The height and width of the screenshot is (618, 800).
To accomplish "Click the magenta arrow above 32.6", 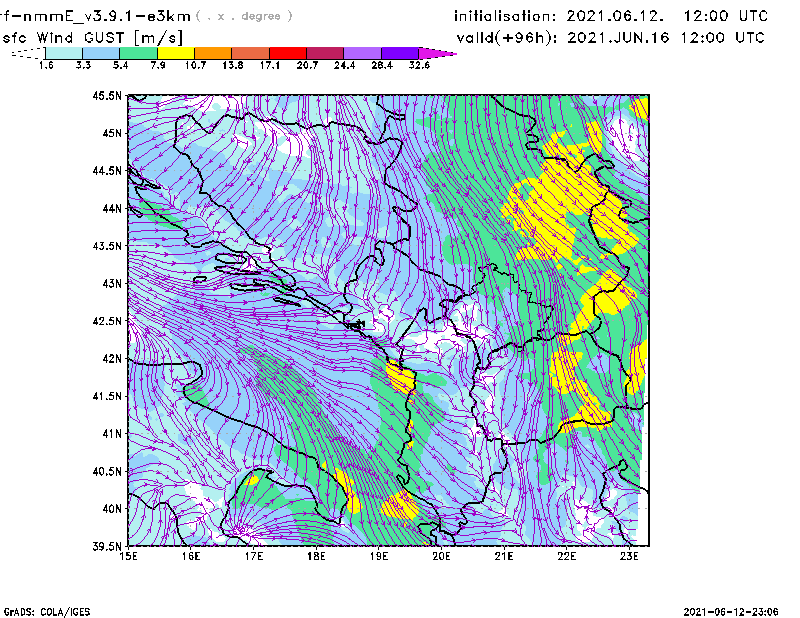I will (437, 53).
